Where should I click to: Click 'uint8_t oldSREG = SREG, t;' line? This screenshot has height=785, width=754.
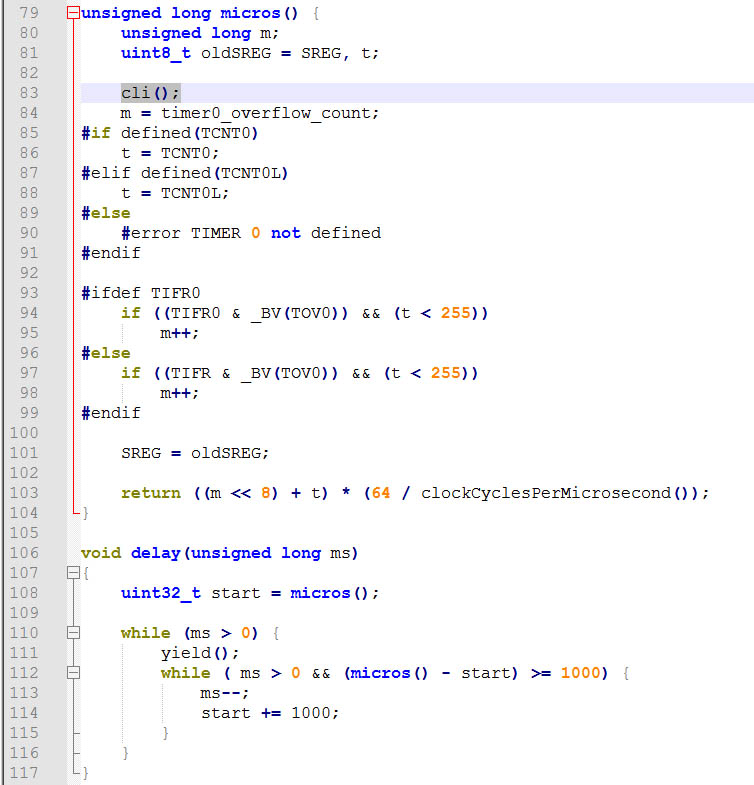click(250, 53)
